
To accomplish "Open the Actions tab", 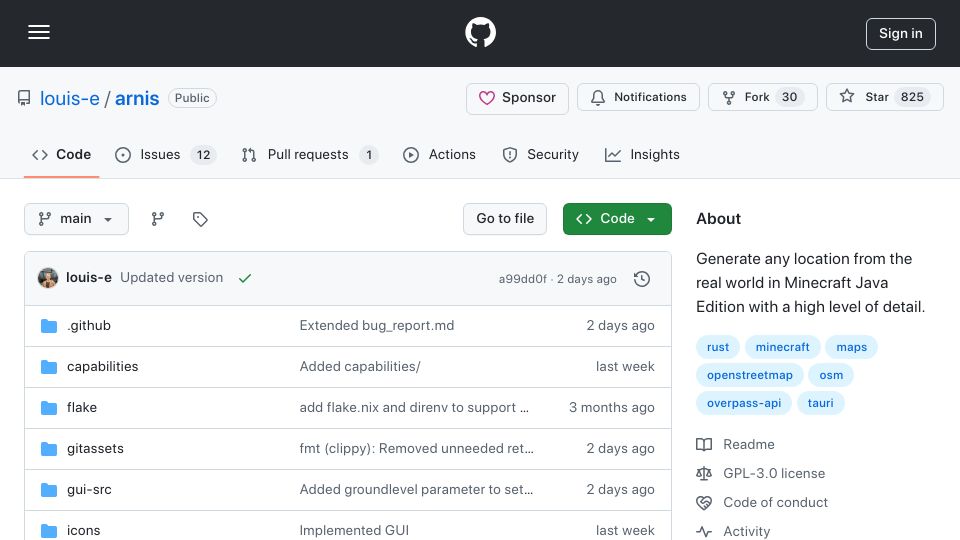I will 439,155.
